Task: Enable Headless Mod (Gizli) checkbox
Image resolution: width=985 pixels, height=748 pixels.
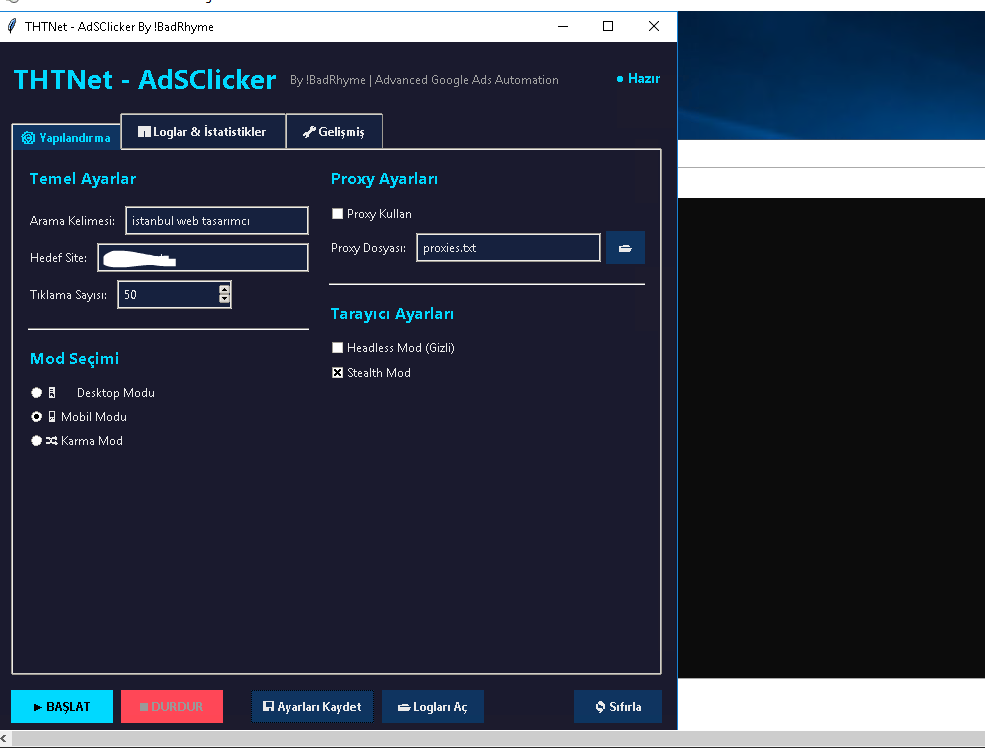Action: click(337, 347)
